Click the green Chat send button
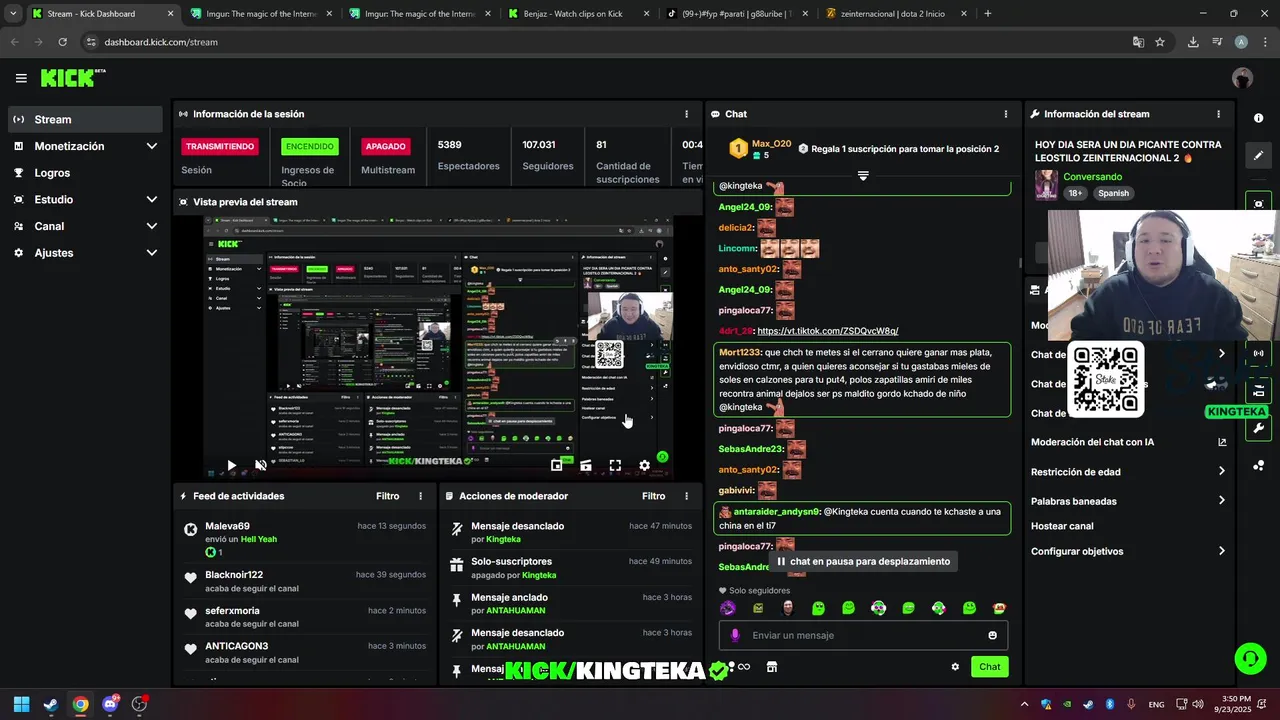1280x720 pixels. click(x=989, y=667)
